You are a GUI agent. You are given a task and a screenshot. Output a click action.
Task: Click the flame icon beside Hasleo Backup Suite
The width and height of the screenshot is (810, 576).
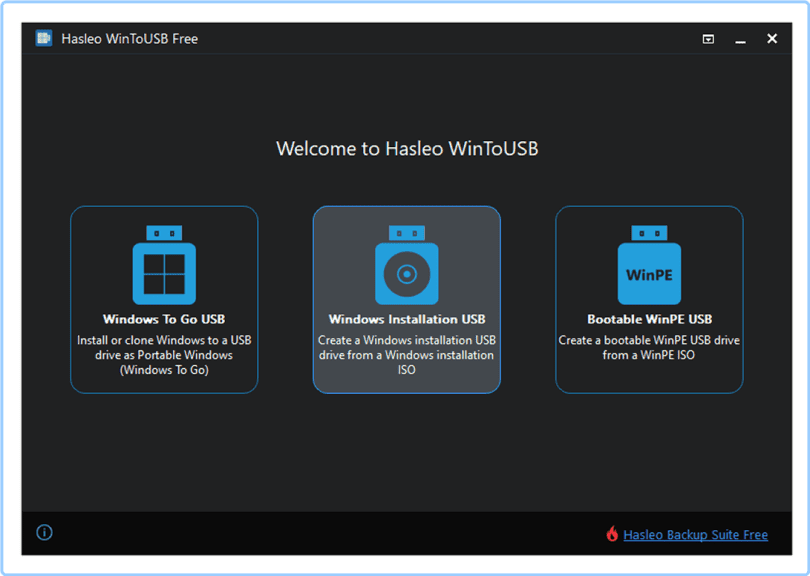[x=612, y=534]
